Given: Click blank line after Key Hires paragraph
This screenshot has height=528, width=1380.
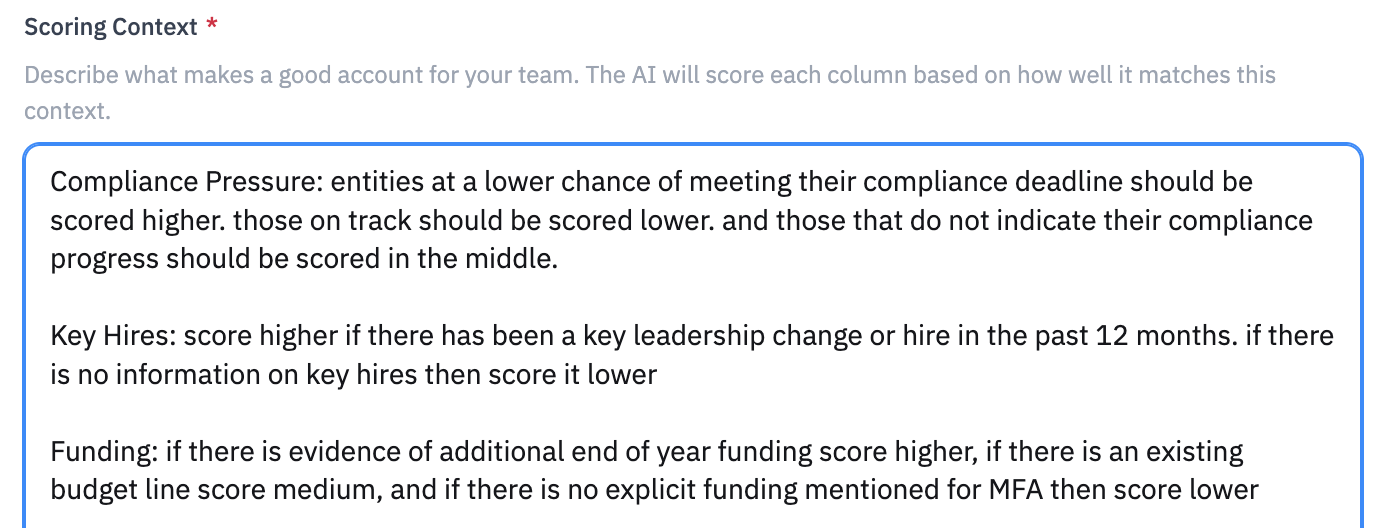Looking at the screenshot, I should tap(692, 413).
